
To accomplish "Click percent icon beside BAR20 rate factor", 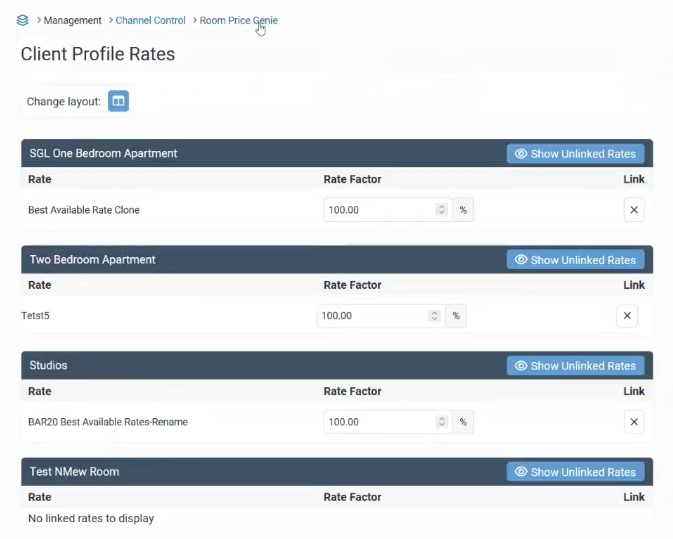I will [463, 422].
